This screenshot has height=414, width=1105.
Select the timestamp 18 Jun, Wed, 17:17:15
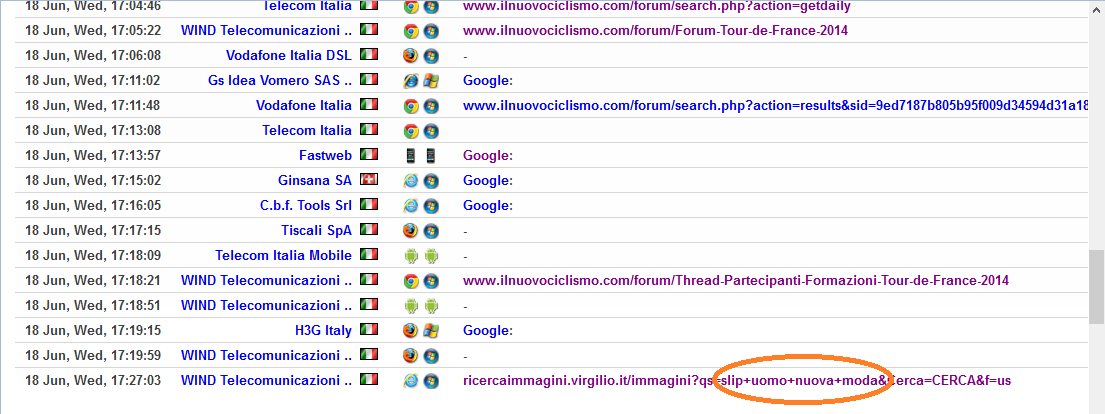[92, 231]
